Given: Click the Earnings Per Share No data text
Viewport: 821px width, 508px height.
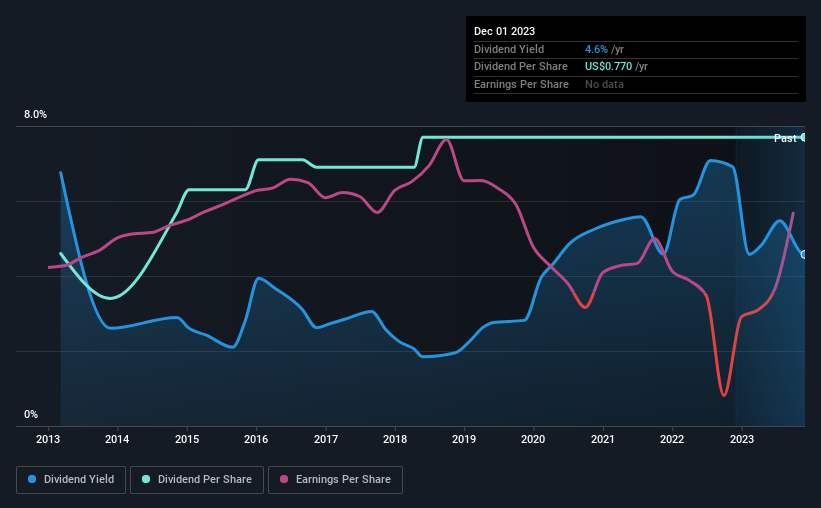Looking at the screenshot, I should 604,84.
